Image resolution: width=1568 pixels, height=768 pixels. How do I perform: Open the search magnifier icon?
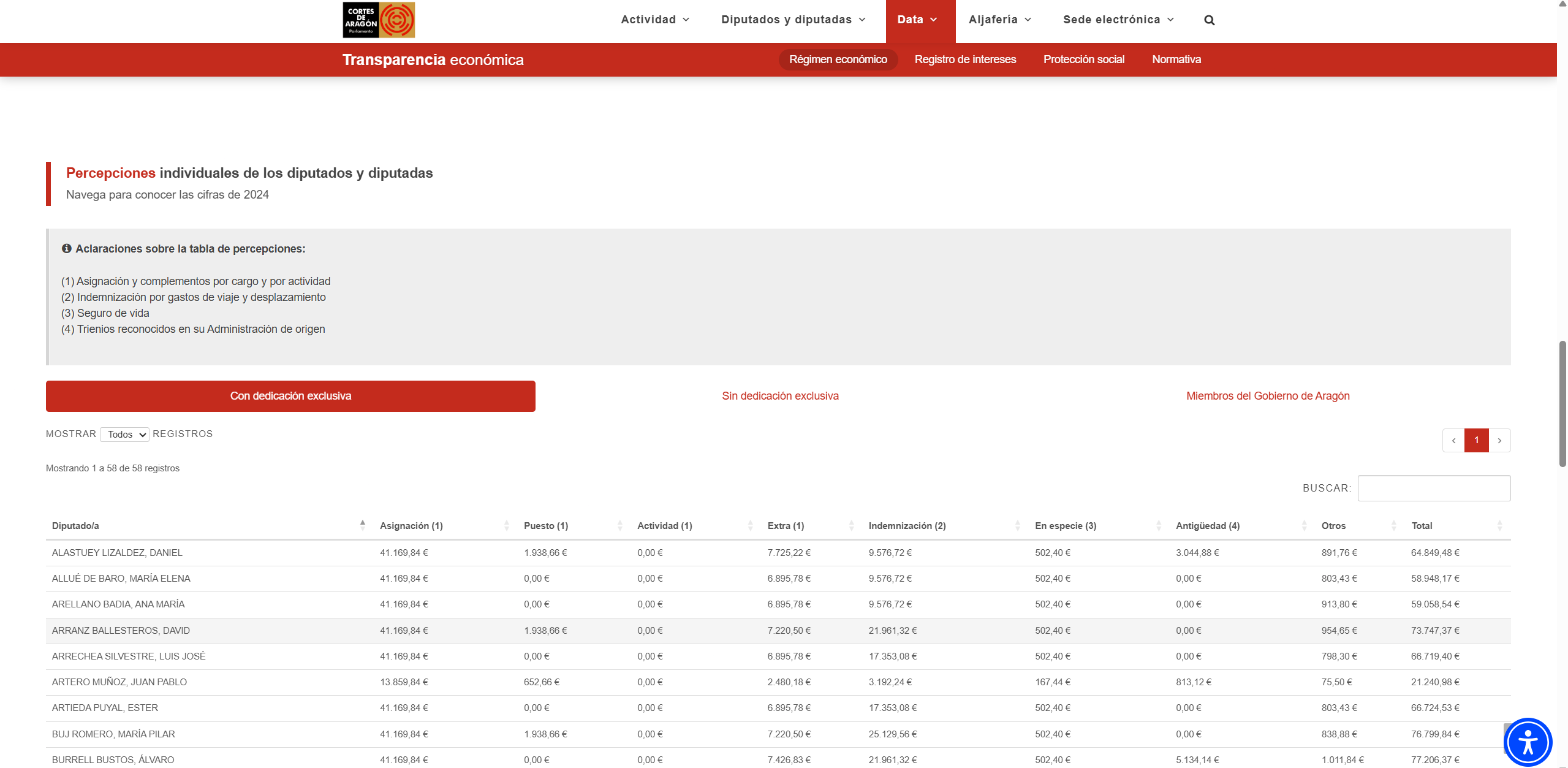coord(1209,20)
